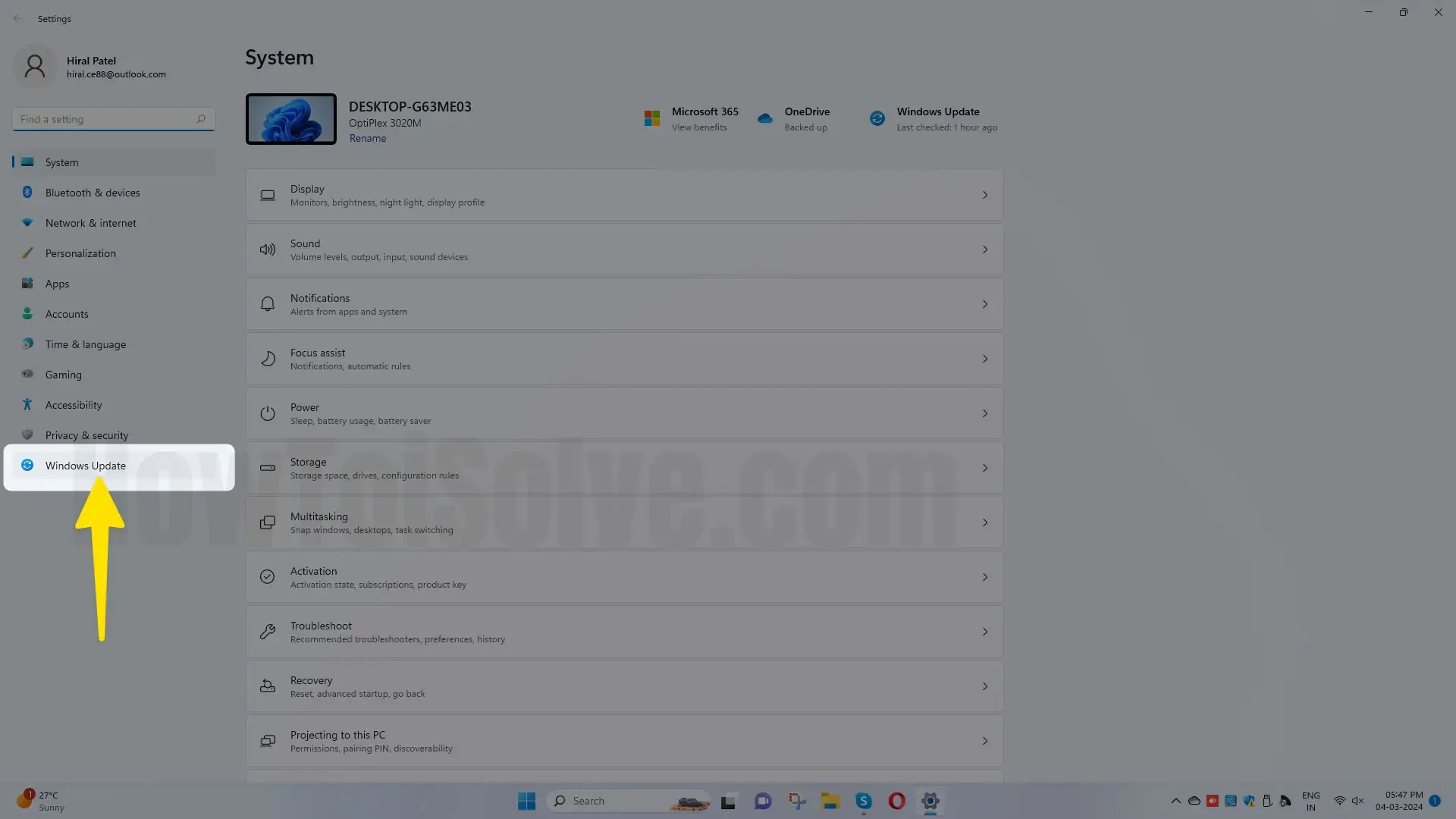Open Microsoft 365 View benefits tile
The height and width of the screenshot is (819, 1456).
pyautogui.click(x=691, y=119)
